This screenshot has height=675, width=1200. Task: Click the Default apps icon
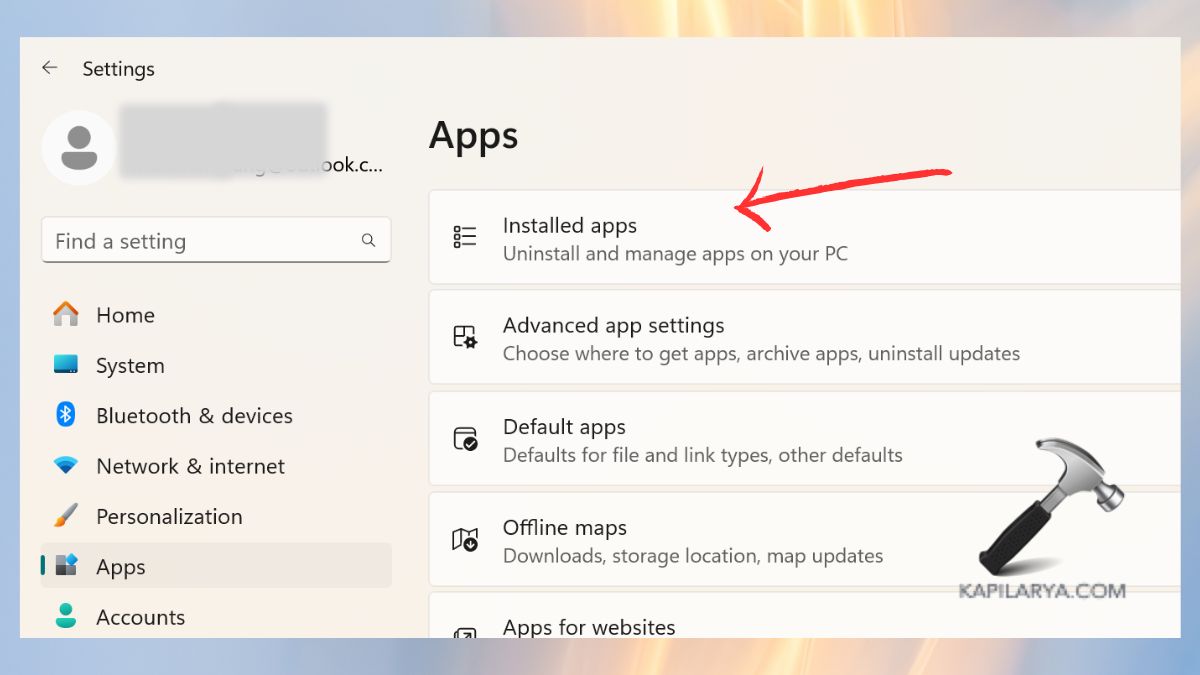tap(465, 438)
